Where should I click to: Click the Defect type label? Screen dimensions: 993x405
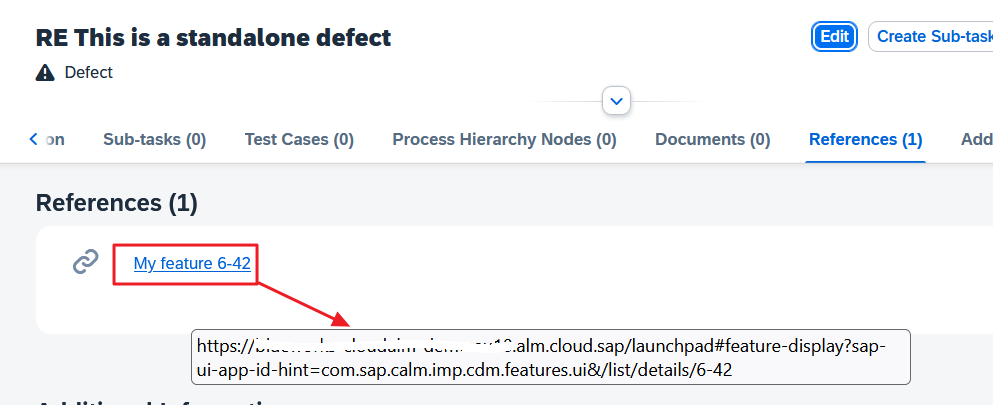[89, 73]
